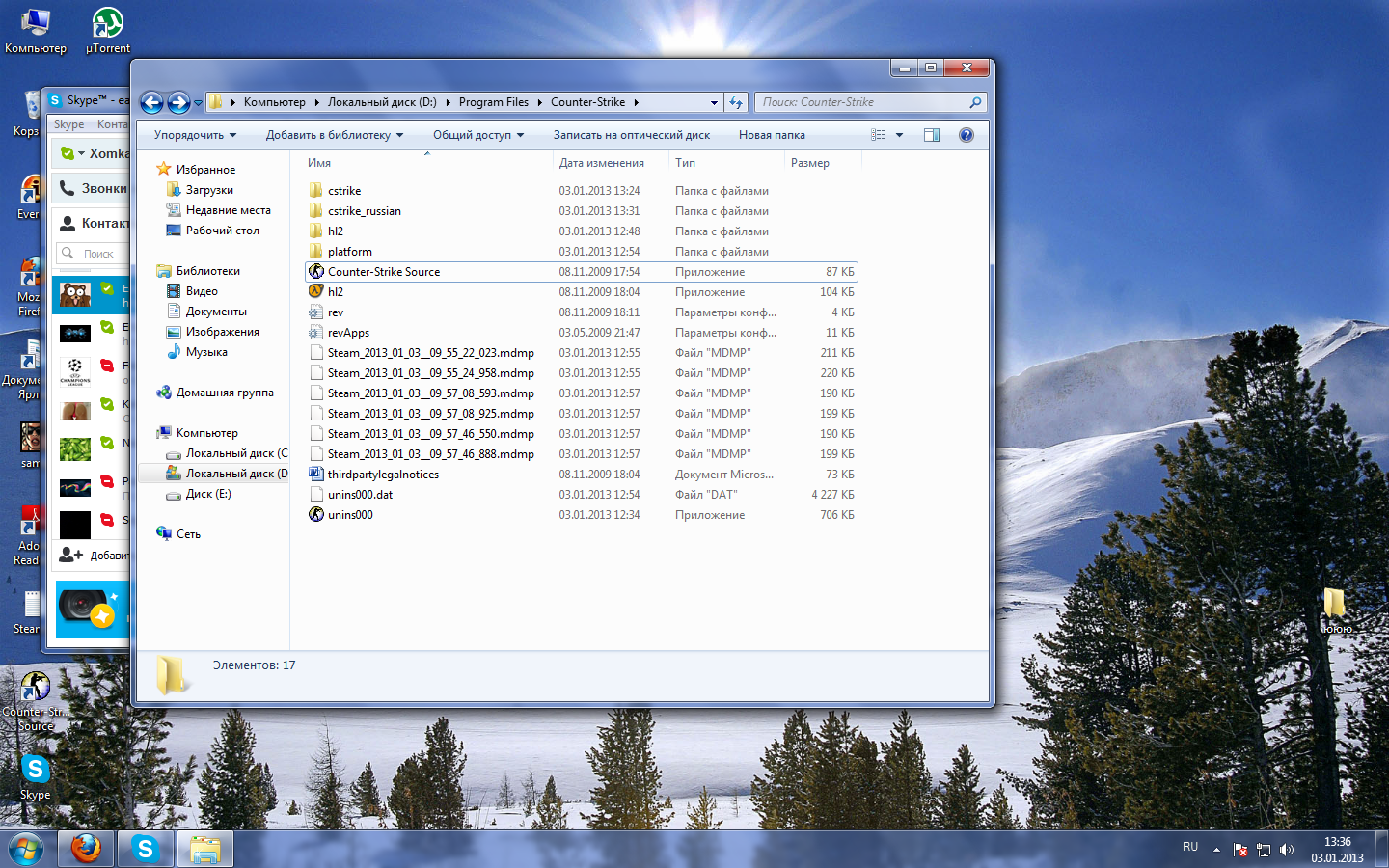Viewport: 1389px width, 868px height.
Task: Click the Локальный диск (D:) breadcrumb
Action: click(382, 102)
